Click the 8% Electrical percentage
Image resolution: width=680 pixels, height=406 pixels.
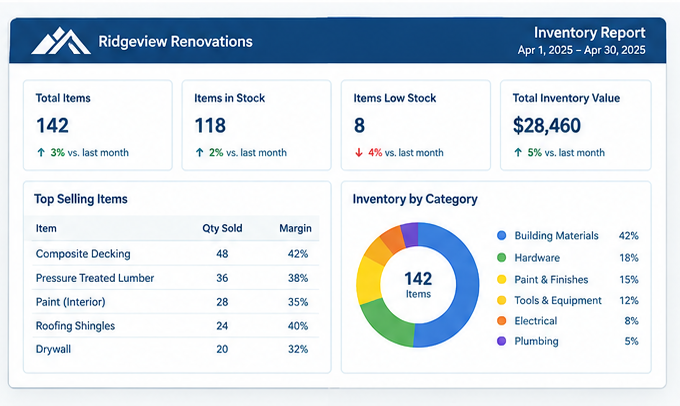pos(631,321)
